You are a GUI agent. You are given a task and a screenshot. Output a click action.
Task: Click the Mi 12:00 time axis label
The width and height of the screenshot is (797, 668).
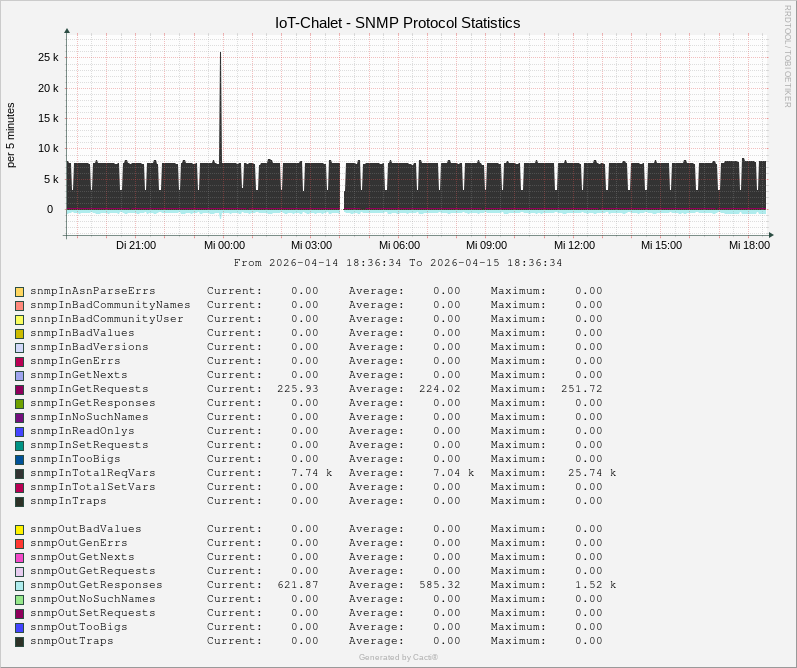tap(574, 245)
